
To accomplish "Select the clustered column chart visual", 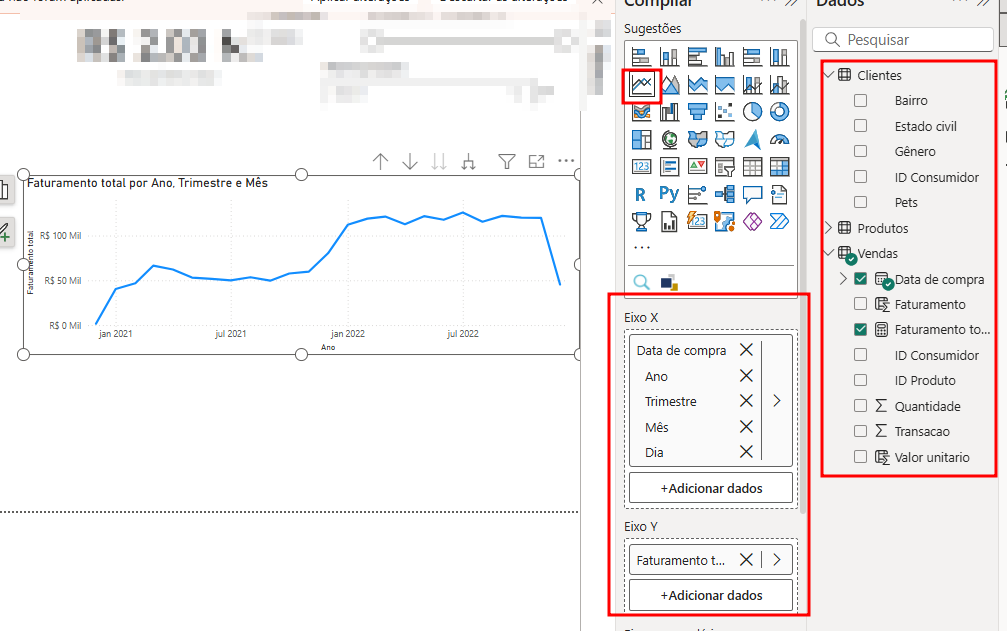I will pyautogui.click(x=724, y=57).
